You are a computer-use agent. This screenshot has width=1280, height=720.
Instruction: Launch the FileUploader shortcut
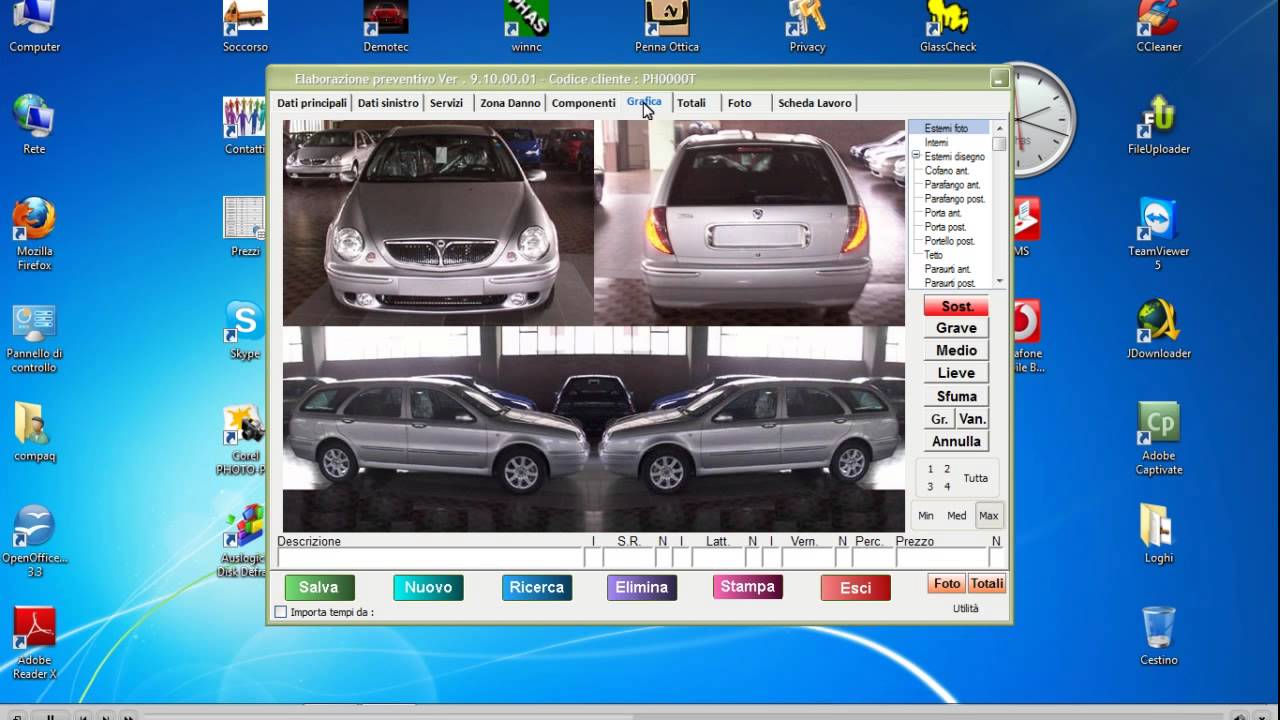click(1159, 125)
